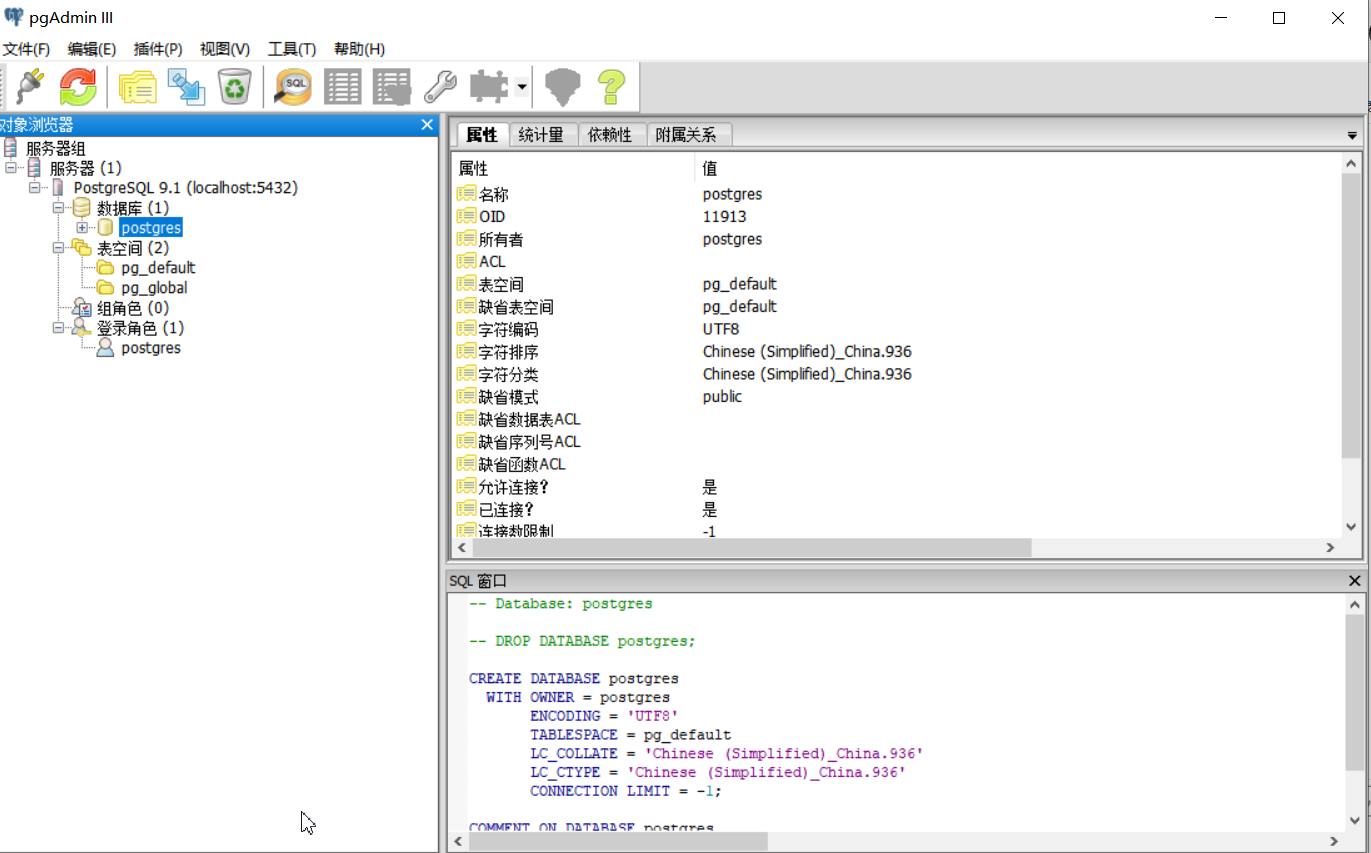Click the pgAdmin III title bar icon

click(14, 17)
